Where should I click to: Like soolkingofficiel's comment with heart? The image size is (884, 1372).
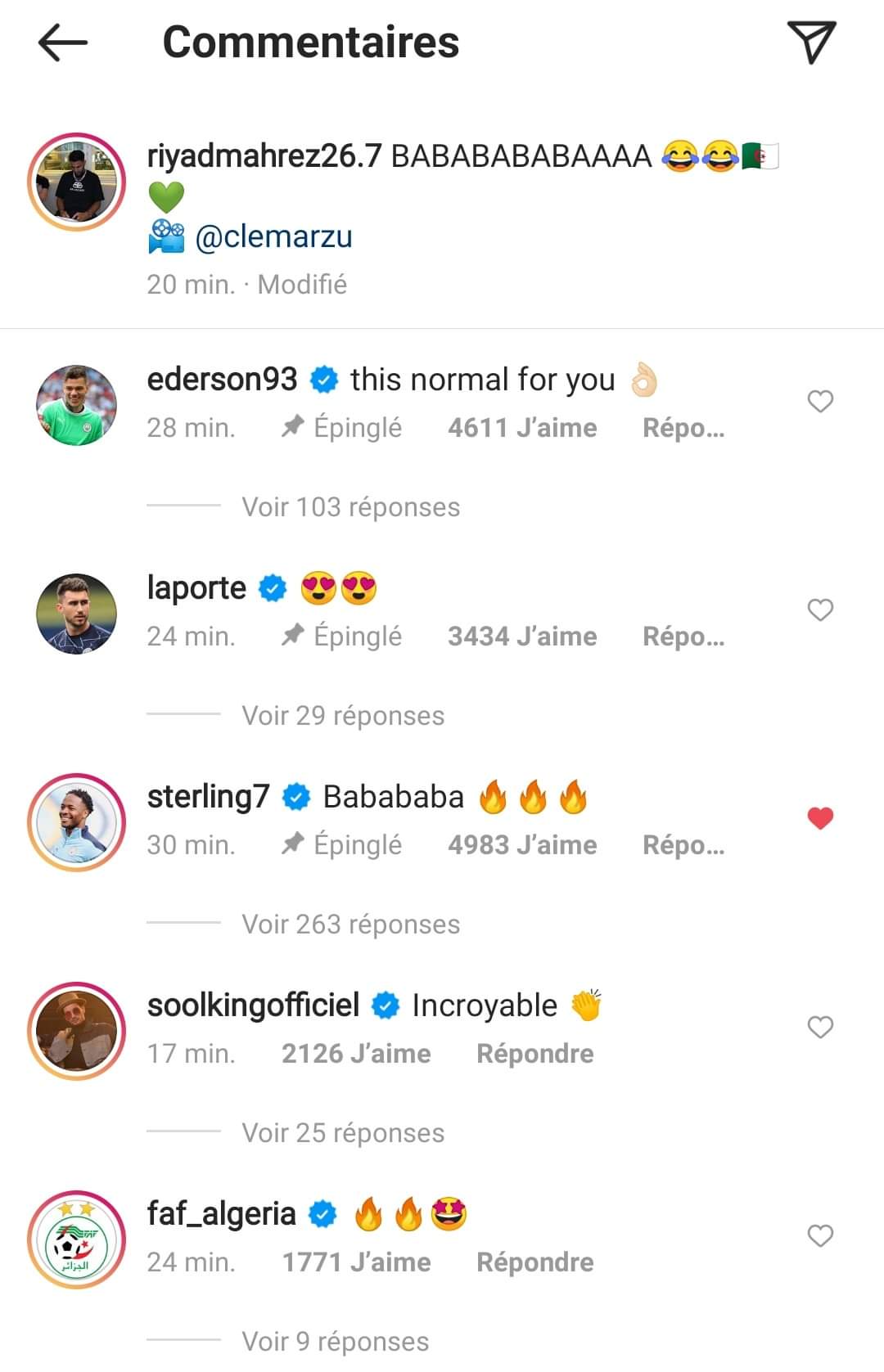[x=820, y=1028]
